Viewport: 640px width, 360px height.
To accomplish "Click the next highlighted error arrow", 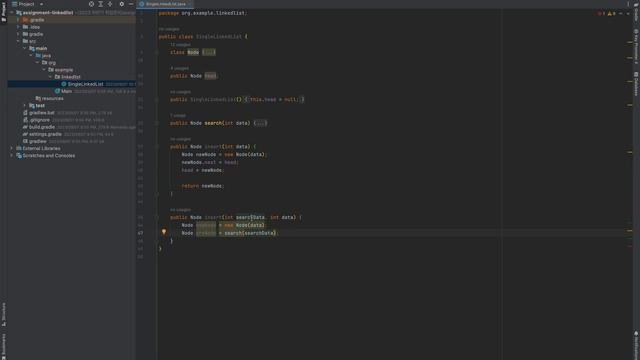I will (x=628, y=13).
